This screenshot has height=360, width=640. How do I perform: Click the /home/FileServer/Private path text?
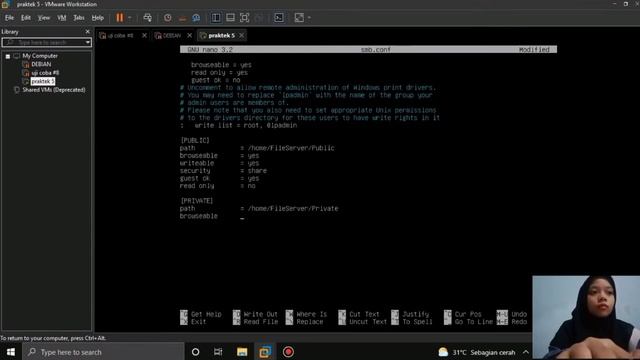pos(293,209)
